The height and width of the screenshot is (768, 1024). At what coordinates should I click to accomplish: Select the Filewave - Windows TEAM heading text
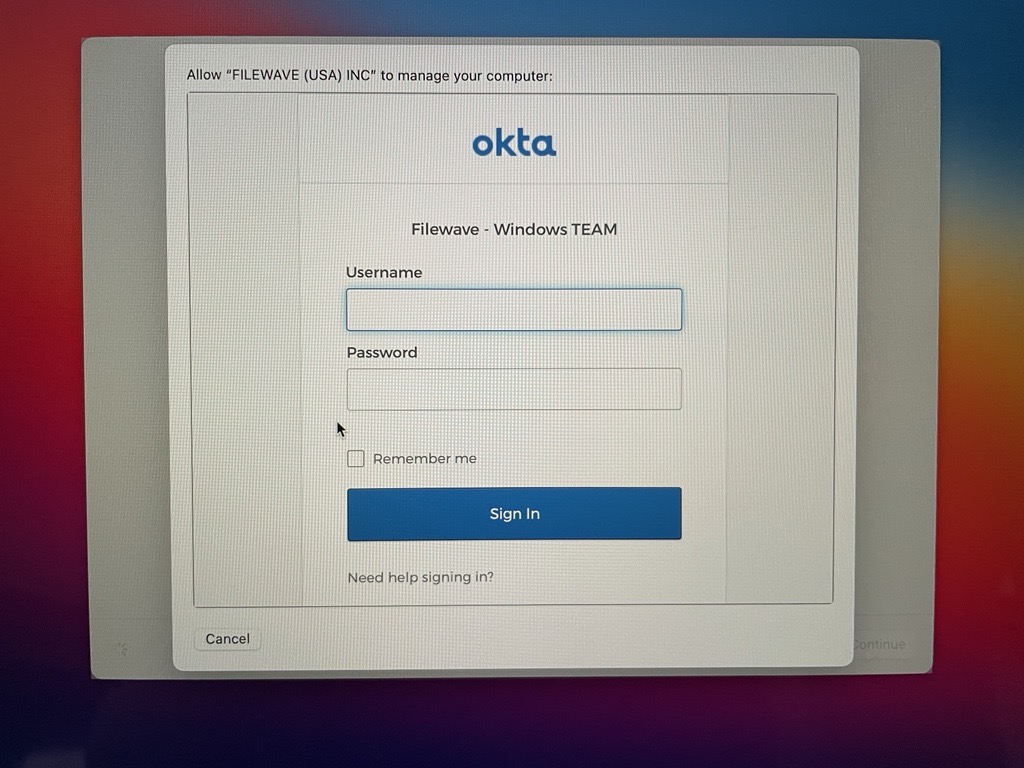coord(514,229)
